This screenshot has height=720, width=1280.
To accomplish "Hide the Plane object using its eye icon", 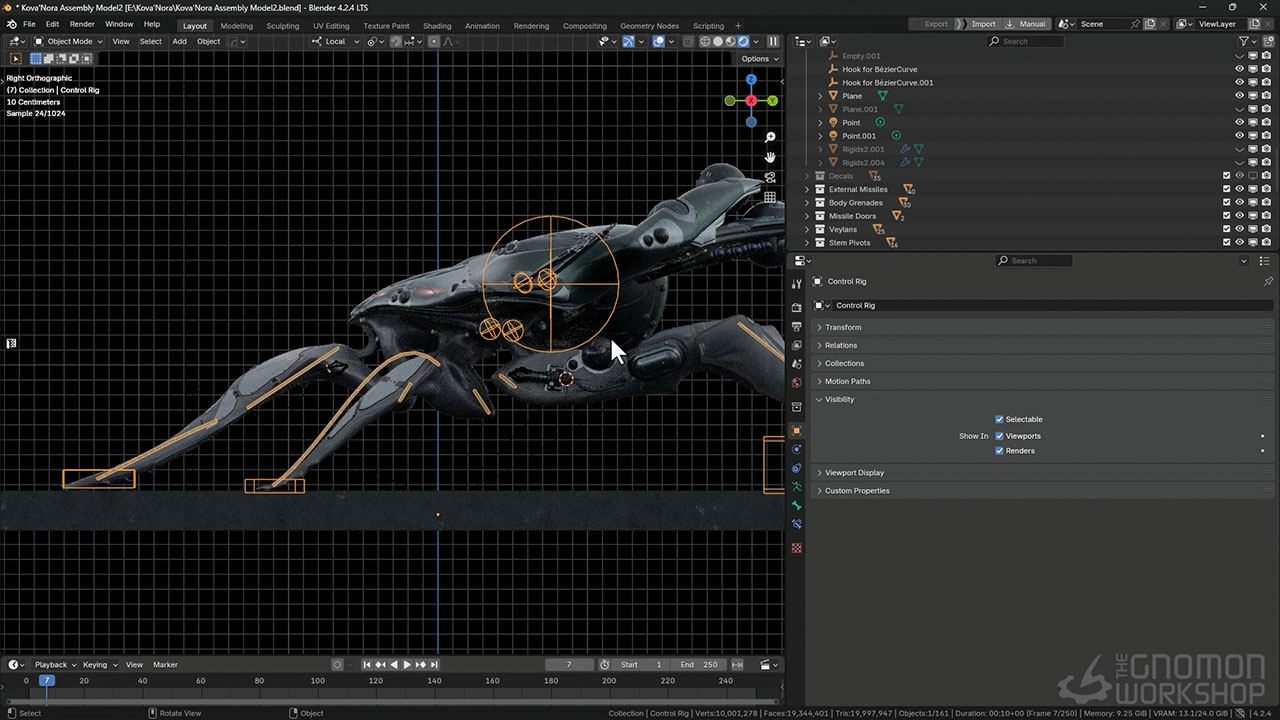I will (x=1239, y=96).
